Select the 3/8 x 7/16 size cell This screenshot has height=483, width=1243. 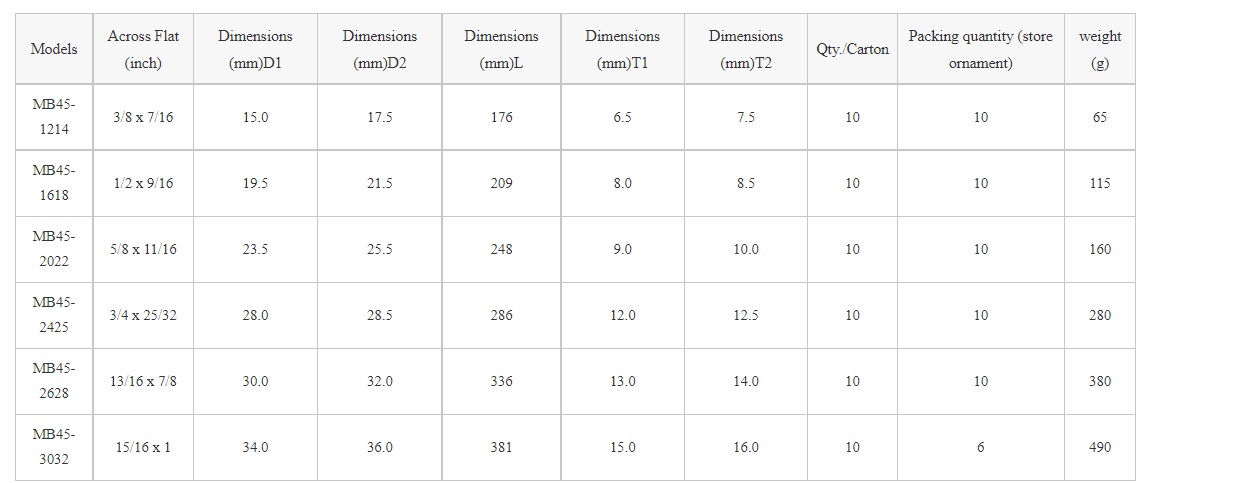pyautogui.click(x=143, y=117)
